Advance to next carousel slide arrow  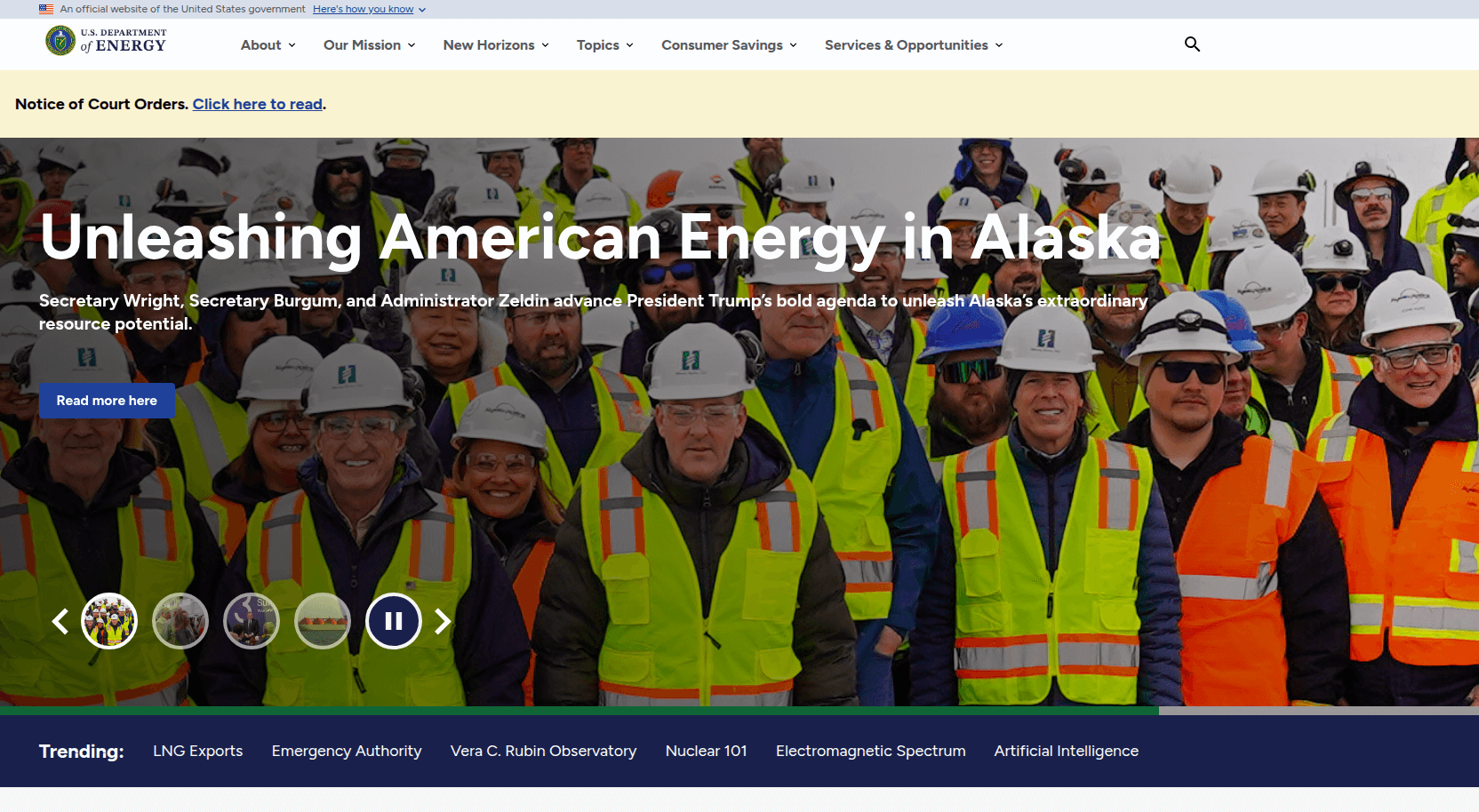point(443,621)
